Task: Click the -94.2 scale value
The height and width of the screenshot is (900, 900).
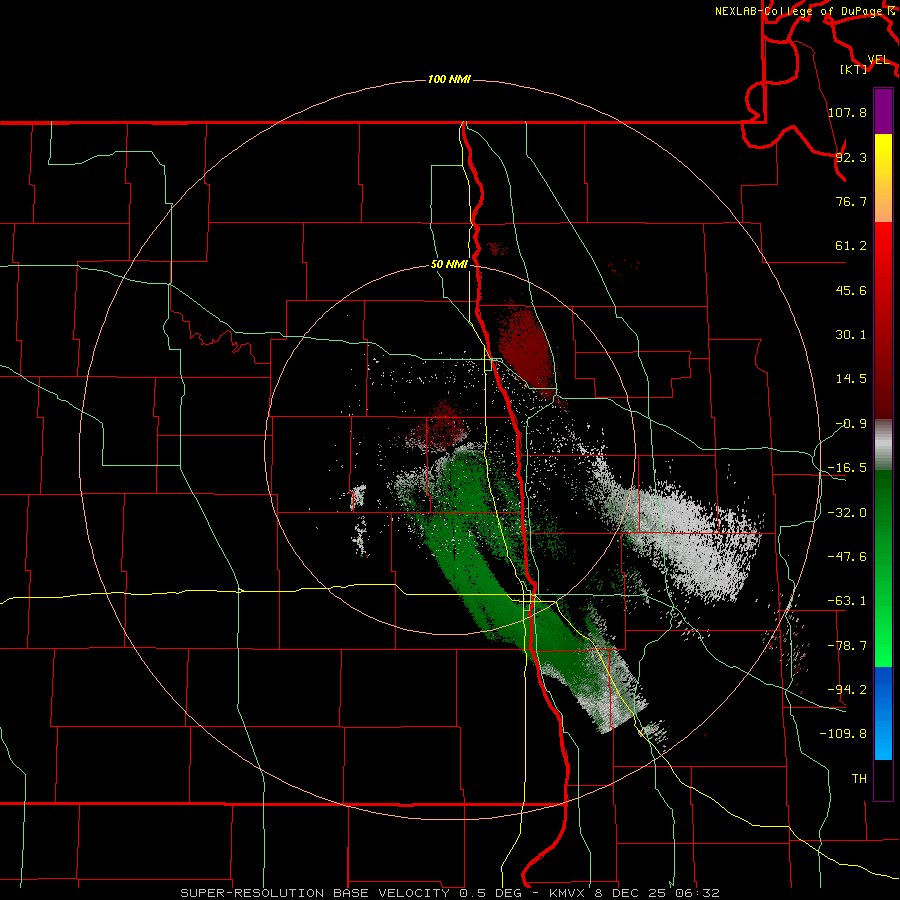Action: pos(847,690)
